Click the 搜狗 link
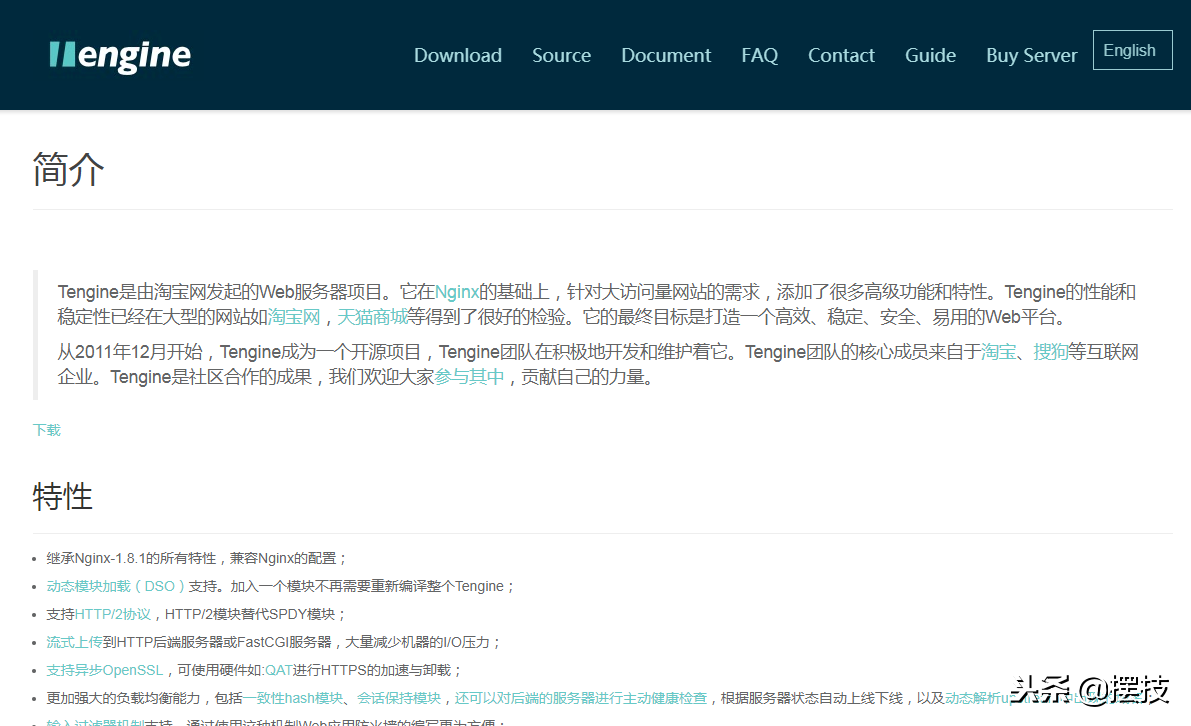Image resolution: width=1191 pixels, height=726 pixels. 1050,352
